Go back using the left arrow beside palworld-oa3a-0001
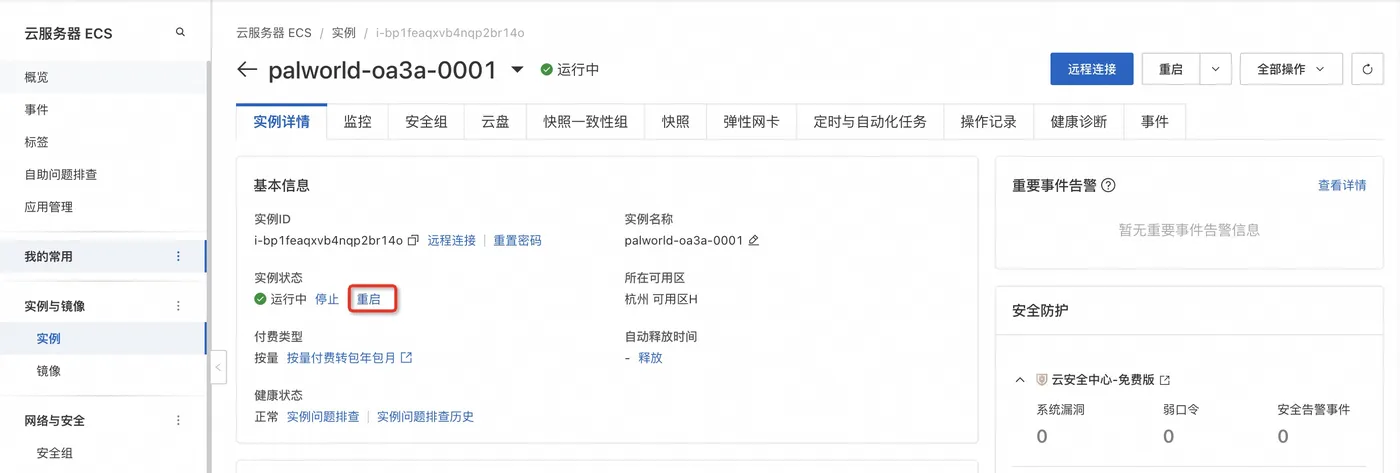This screenshot has width=1400, height=473. click(247, 70)
